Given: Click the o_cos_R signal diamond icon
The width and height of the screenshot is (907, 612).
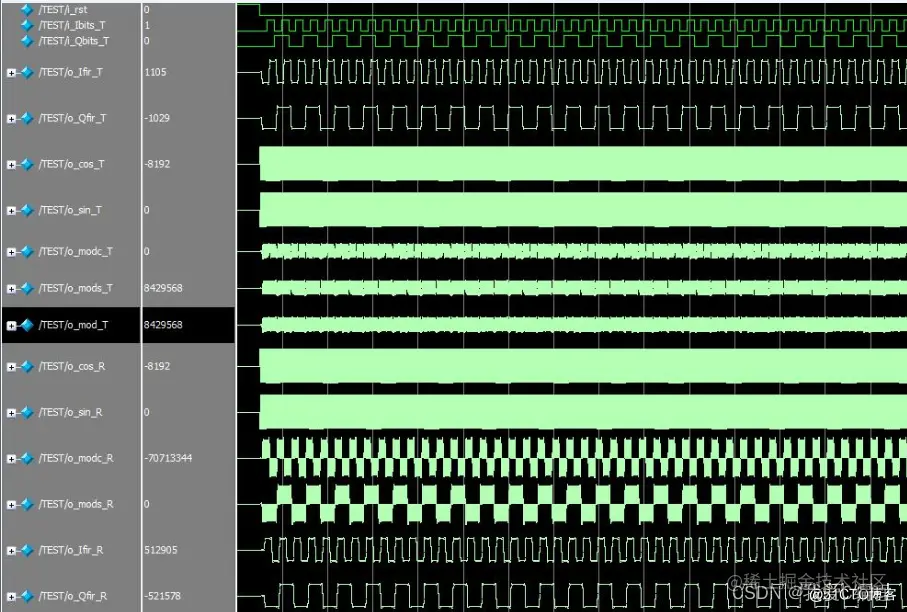Looking at the screenshot, I should (27, 367).
